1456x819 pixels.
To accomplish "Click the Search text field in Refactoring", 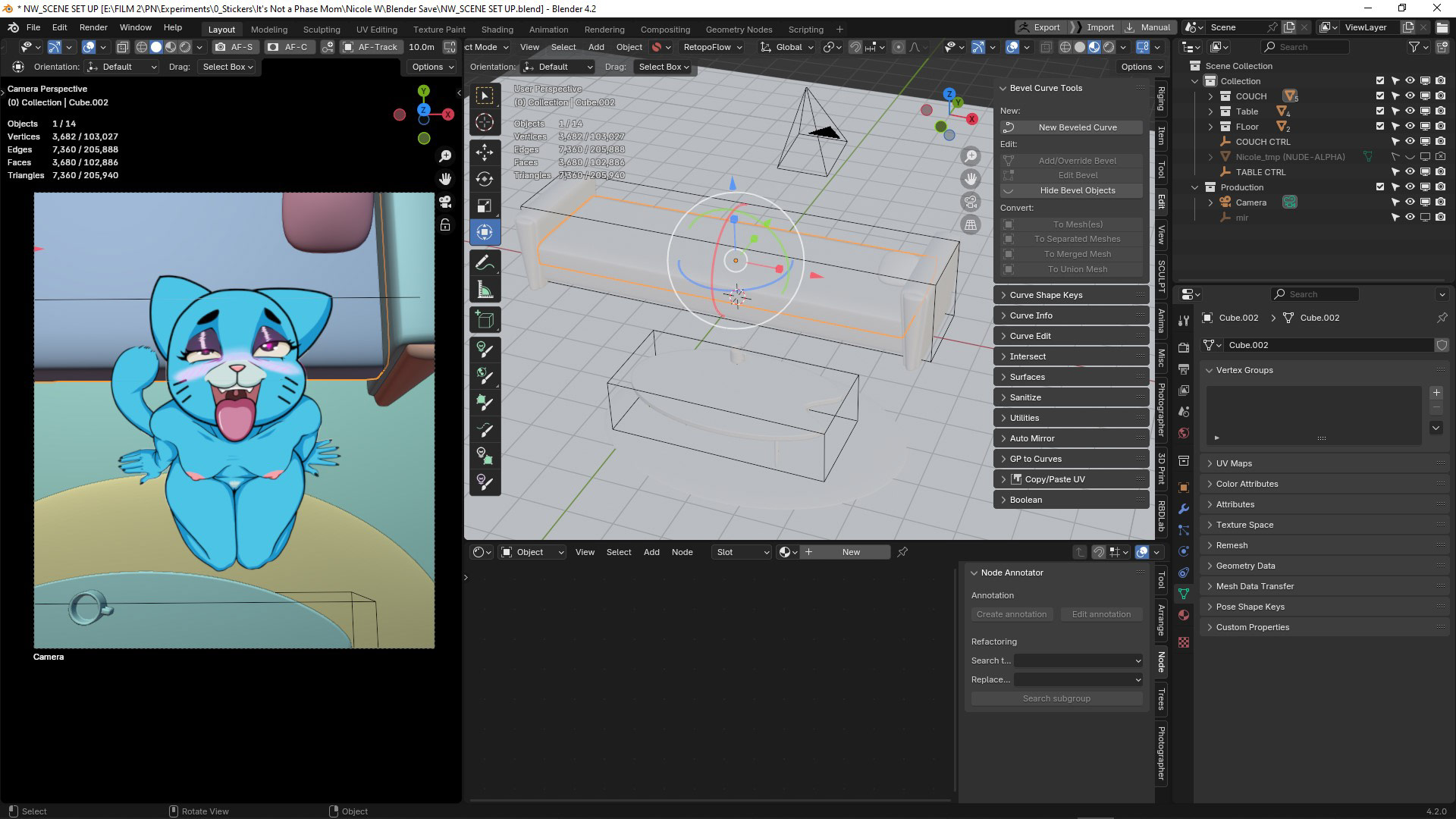I will point(1078,661).
